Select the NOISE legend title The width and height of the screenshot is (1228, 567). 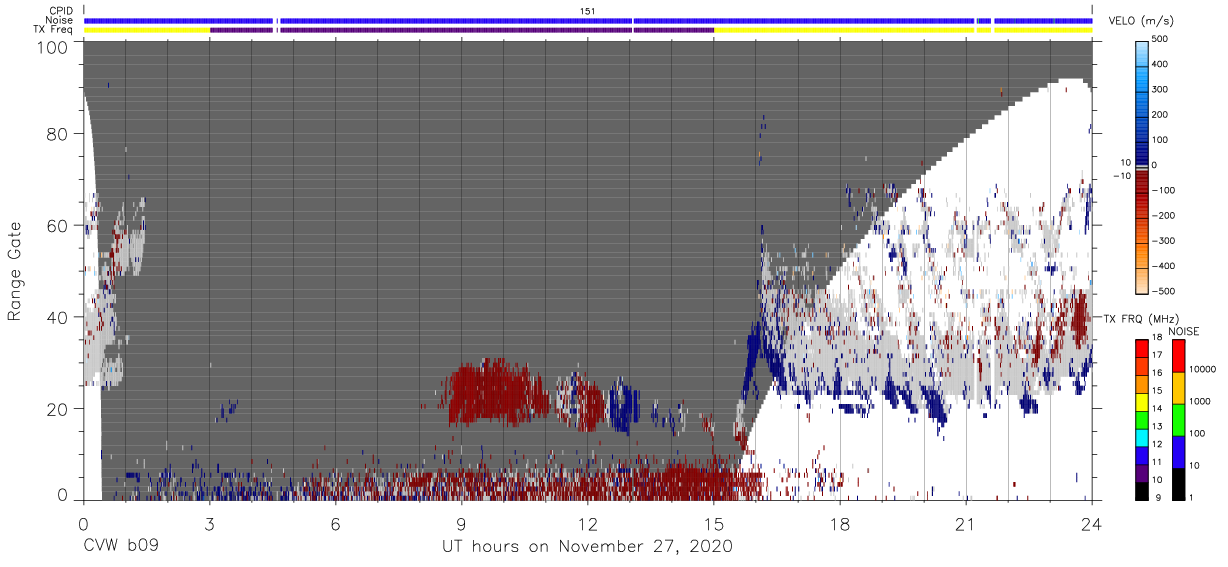1184,331
